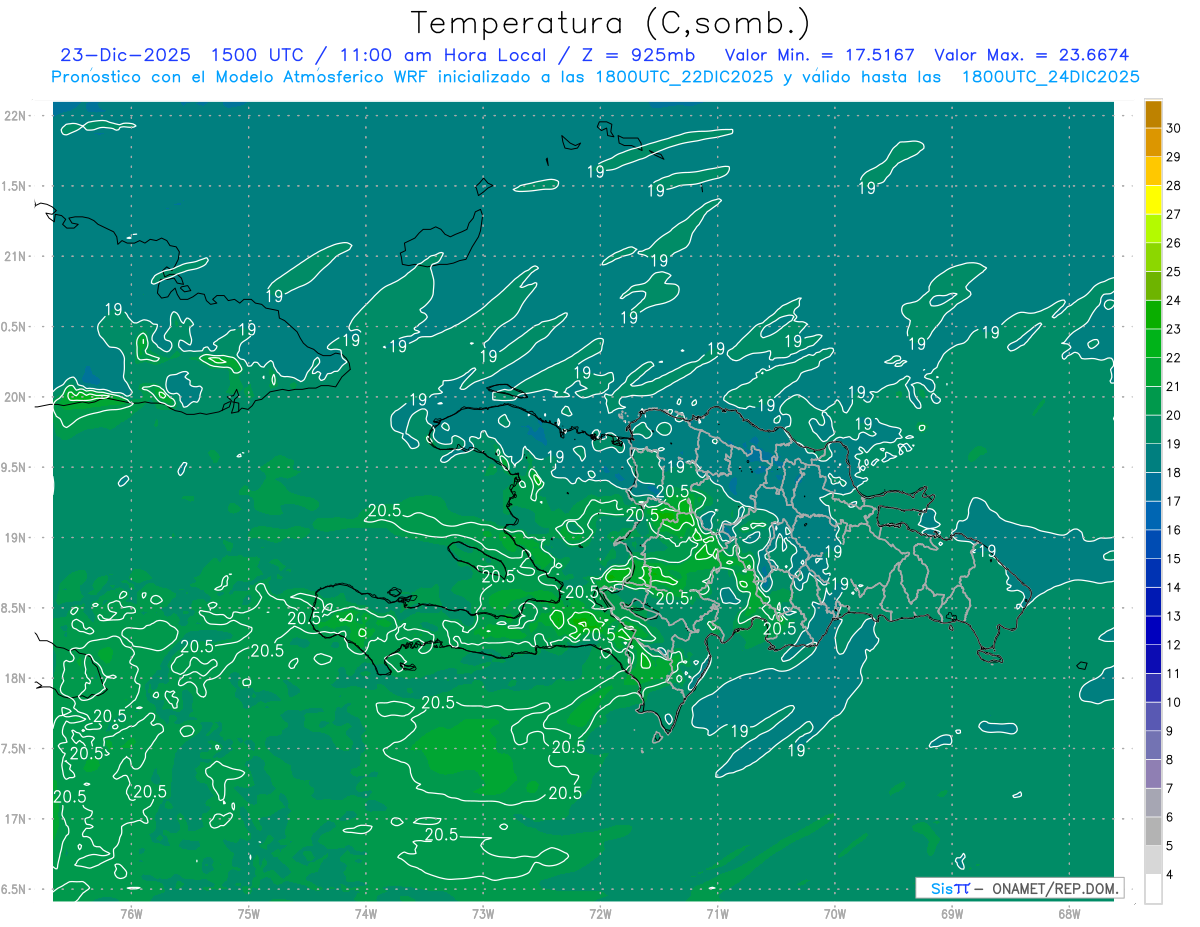Click the blue swatch between 15 and 16
Image resolution: width=1200 pixels, height=927 pixels.
coord(1153,544)
